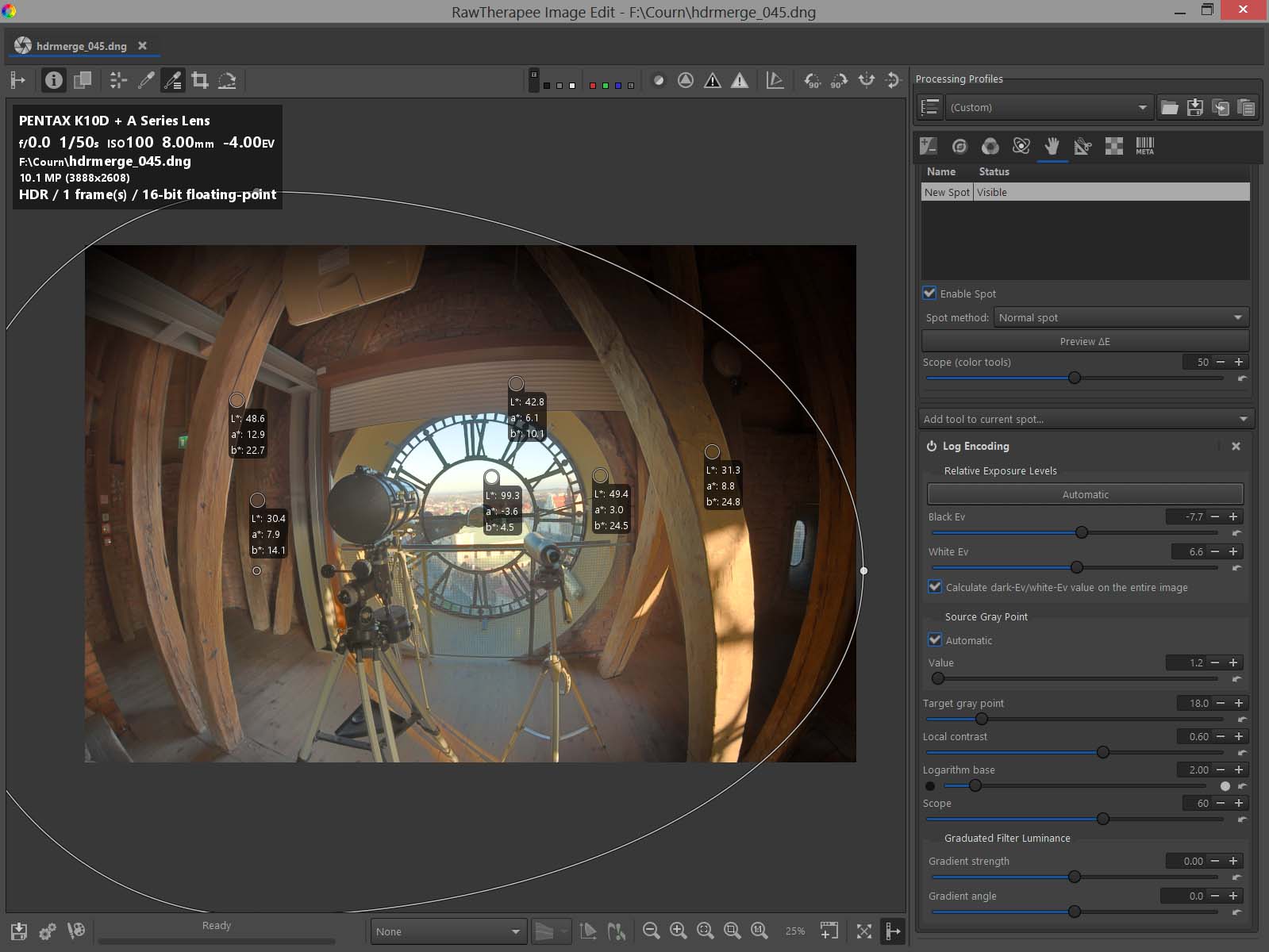Disable Automatic Source Gray Point checkbox
The width and height of the screenshot is (1269, 952).
point(935,639)
